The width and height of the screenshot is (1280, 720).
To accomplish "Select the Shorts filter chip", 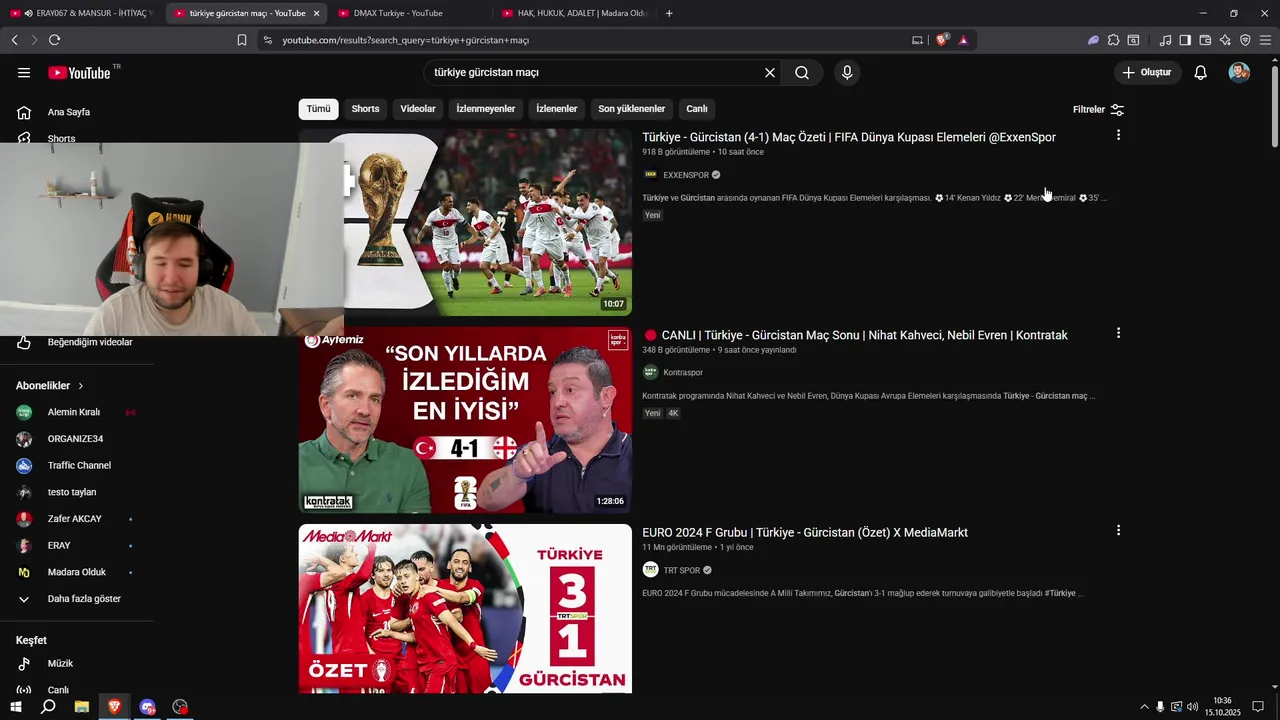I will pyautogui.click(x=365, y=109).
